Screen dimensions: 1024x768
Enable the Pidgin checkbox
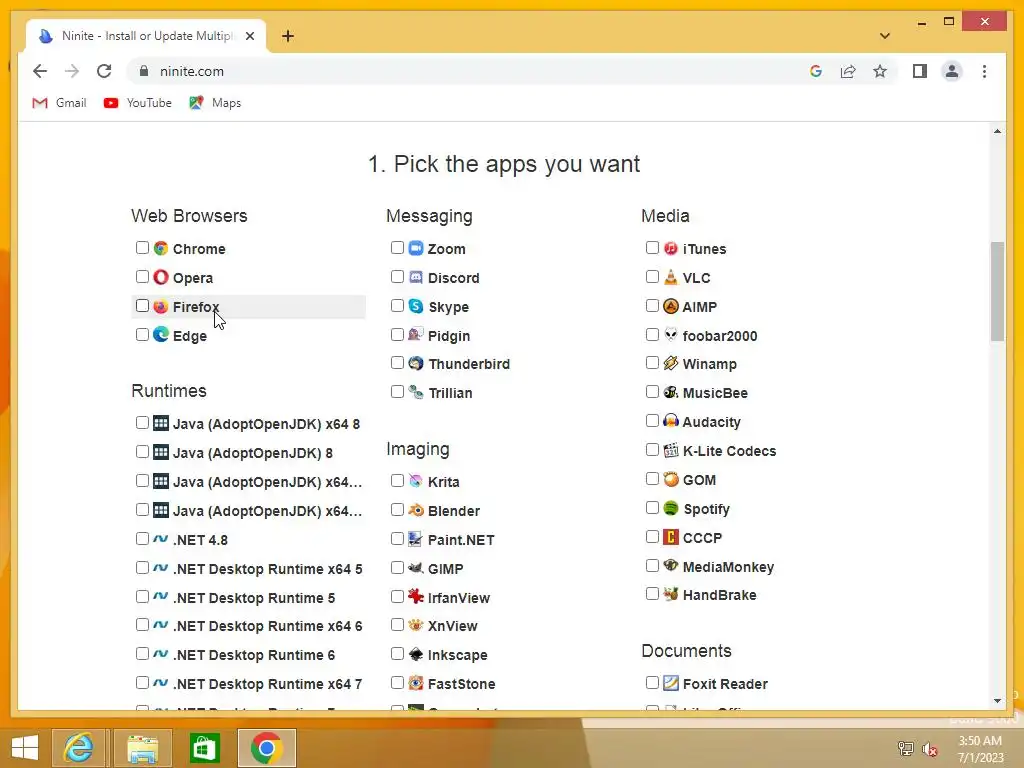tap(397, 334)
